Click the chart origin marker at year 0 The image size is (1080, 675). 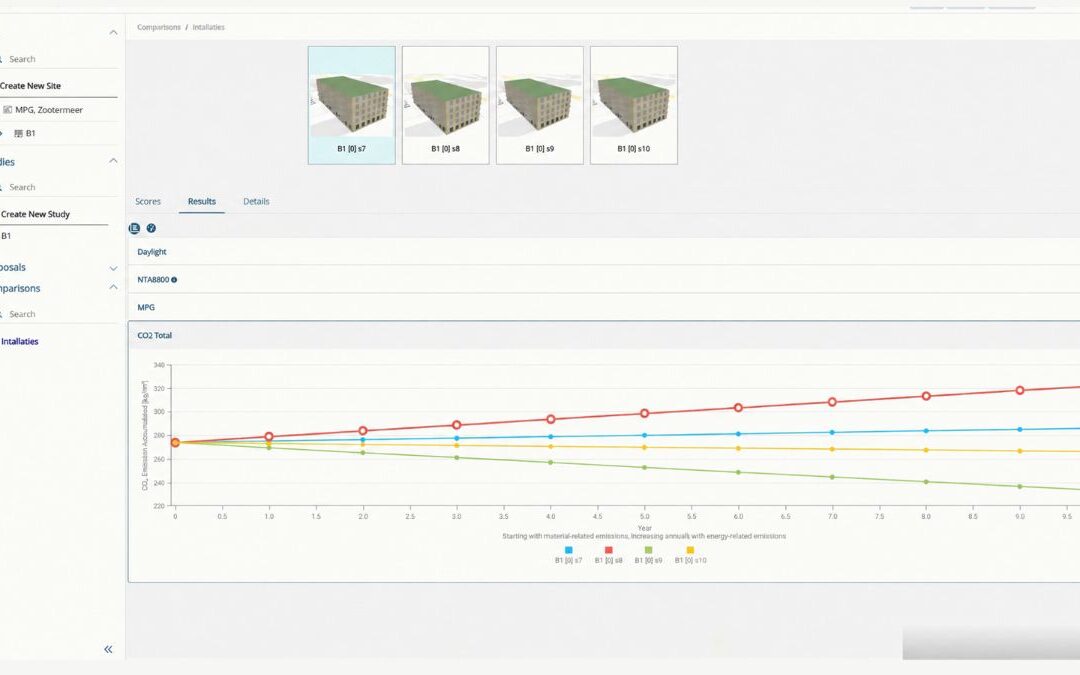175,442
